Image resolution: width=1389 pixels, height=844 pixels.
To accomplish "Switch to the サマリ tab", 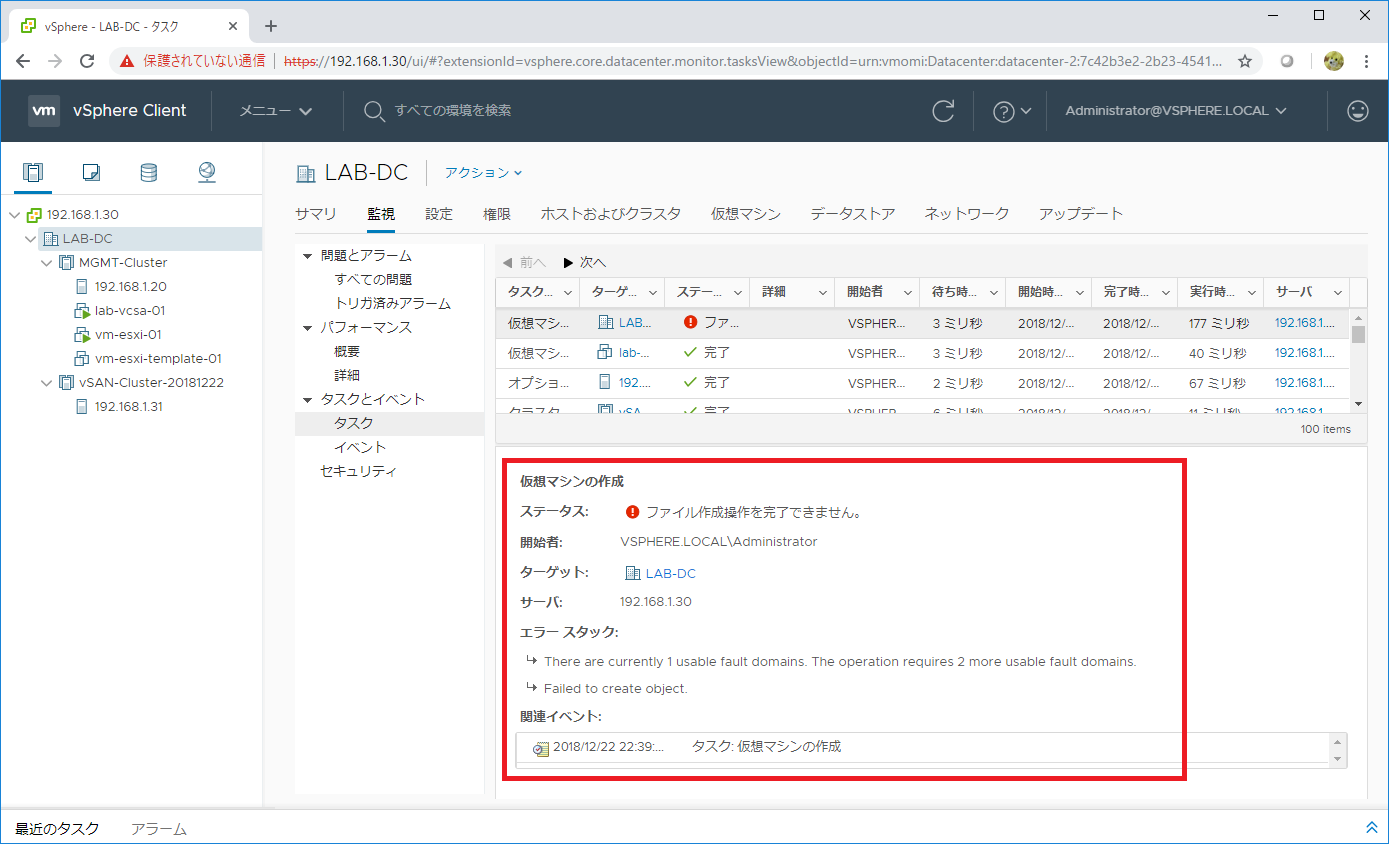I will point(316,214).
